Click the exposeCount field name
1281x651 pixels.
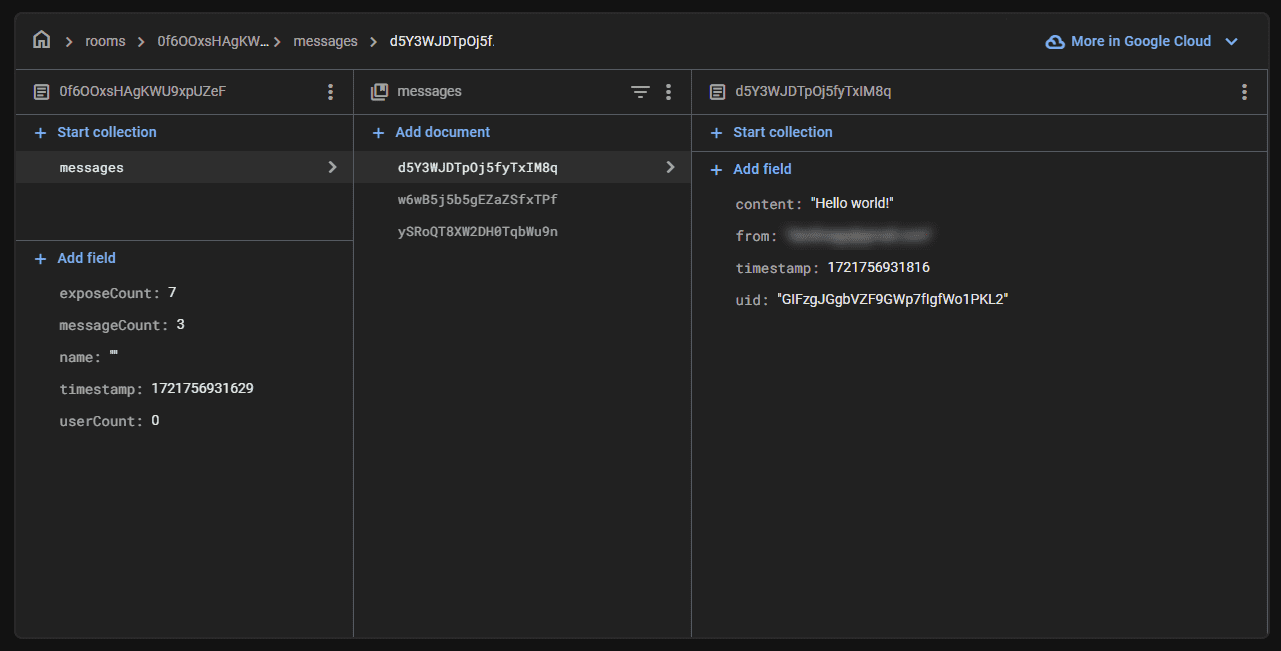(109, 293)
